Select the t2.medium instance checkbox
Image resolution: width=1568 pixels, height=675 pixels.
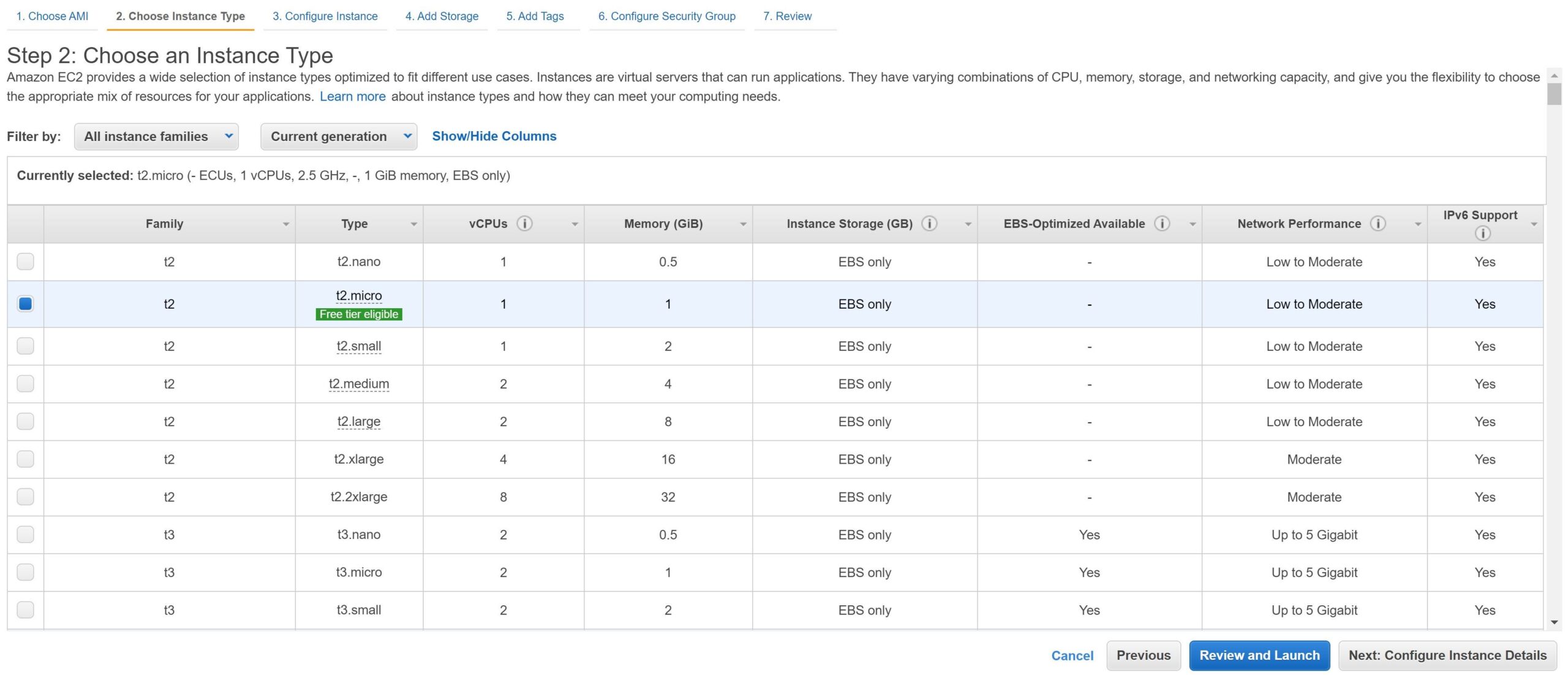(25, 383)
